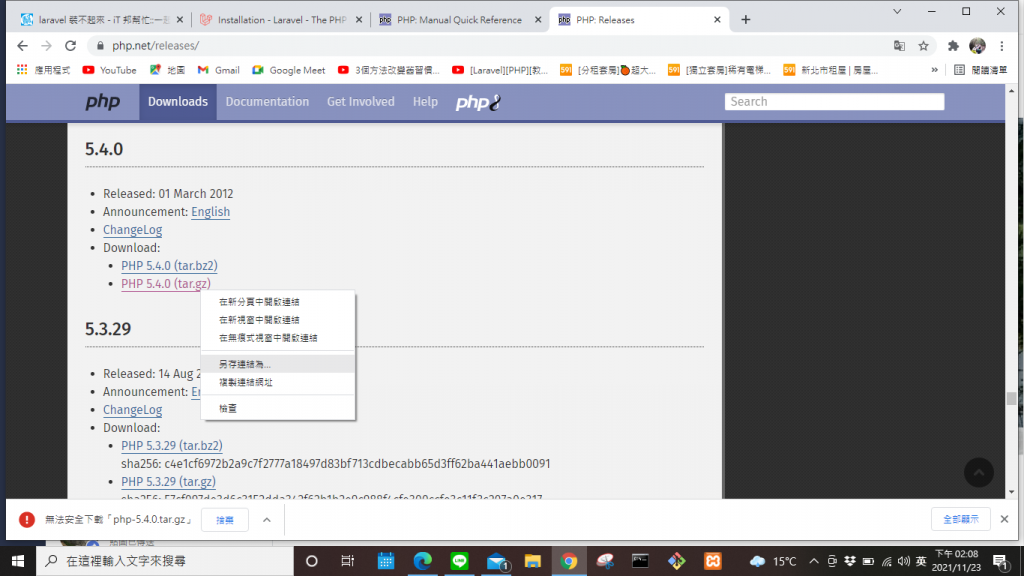The height and width of the screenshot is (576, 1024).
Task: Open the Extensions puzzle icon
Action: coord(953,46)
